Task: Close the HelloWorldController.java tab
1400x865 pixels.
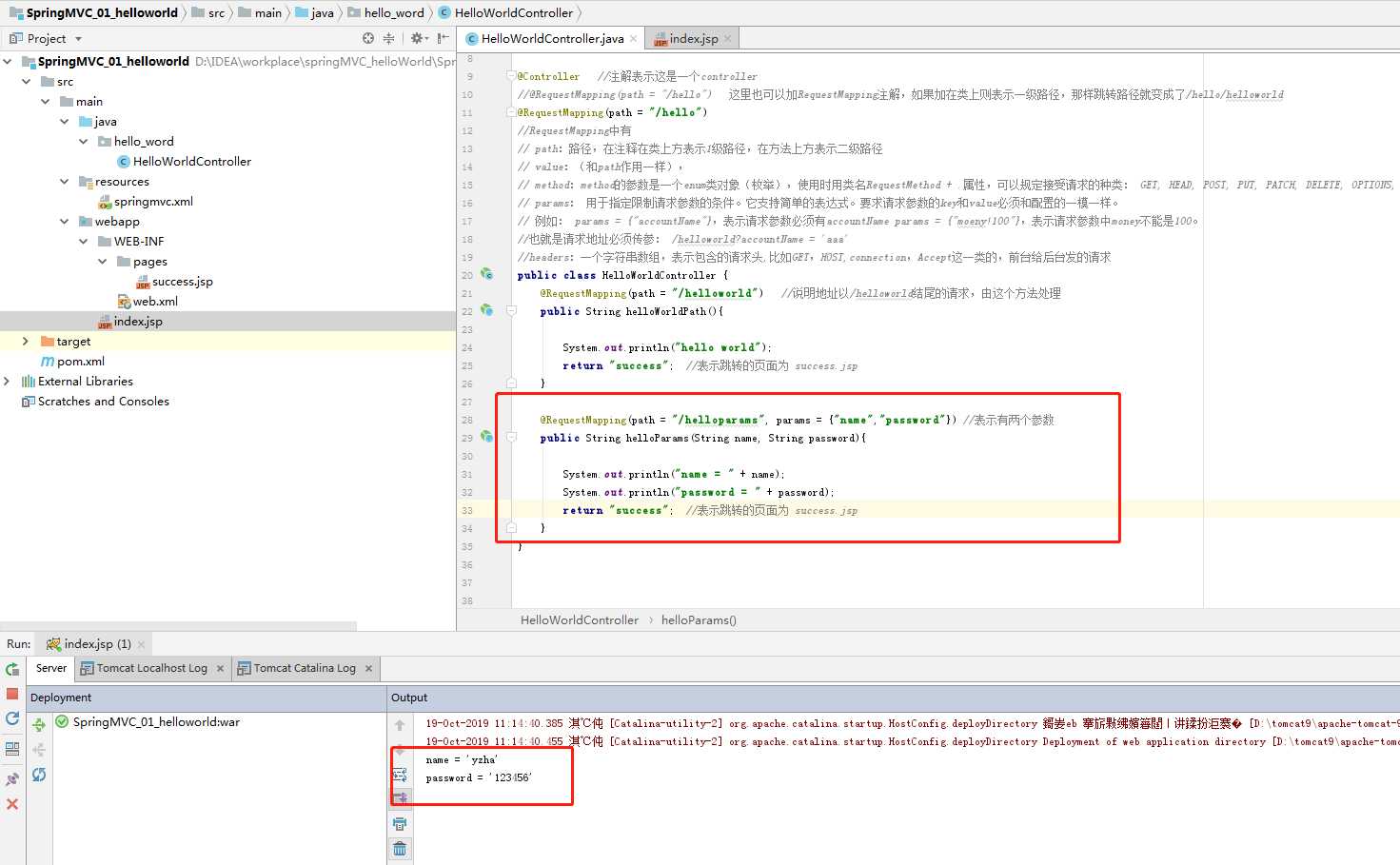Action: pyautogui.click(x=634, y=39)
